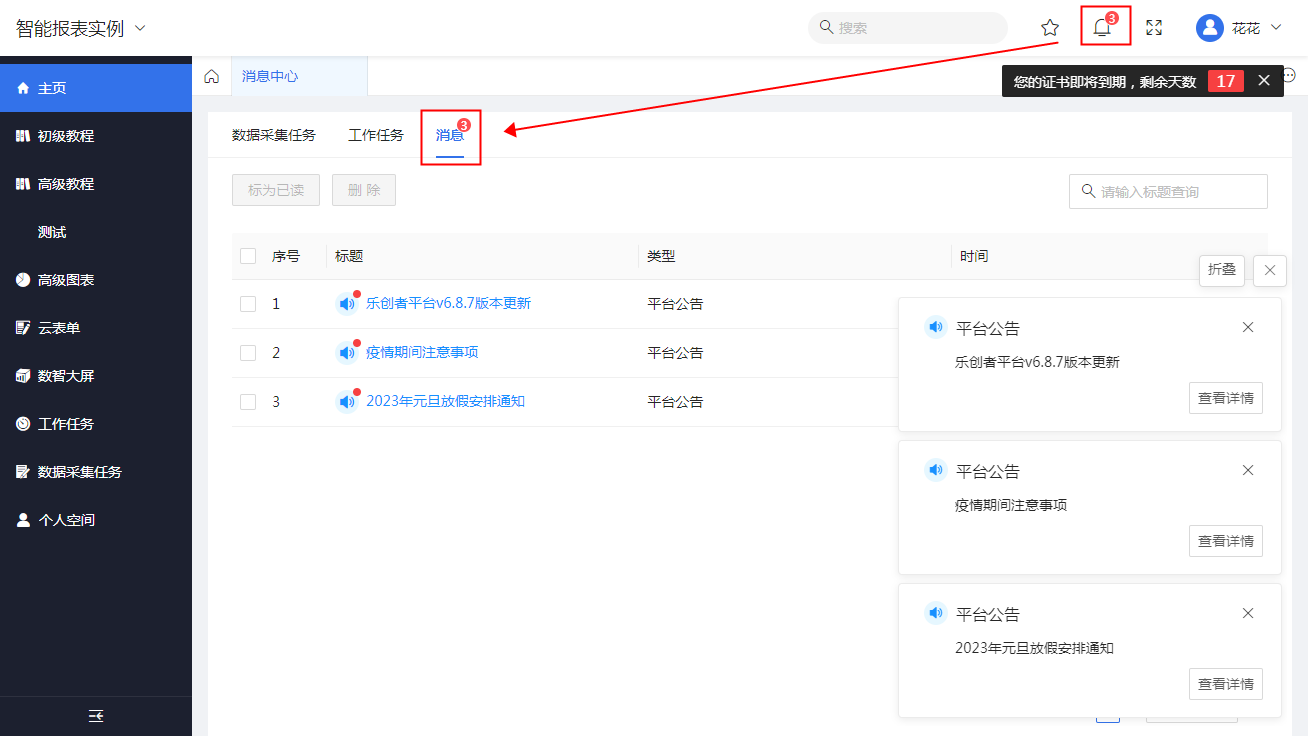Expand the 智能报表实例 dropdown

click(x=140, y=28)
